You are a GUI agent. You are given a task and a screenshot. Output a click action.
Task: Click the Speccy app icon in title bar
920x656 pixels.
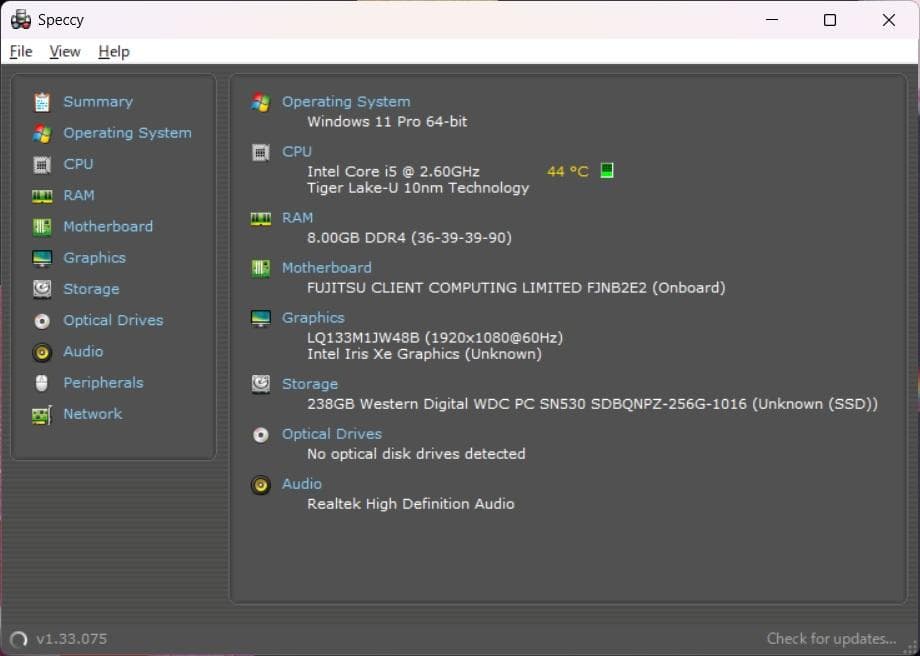tap(21, 20)
